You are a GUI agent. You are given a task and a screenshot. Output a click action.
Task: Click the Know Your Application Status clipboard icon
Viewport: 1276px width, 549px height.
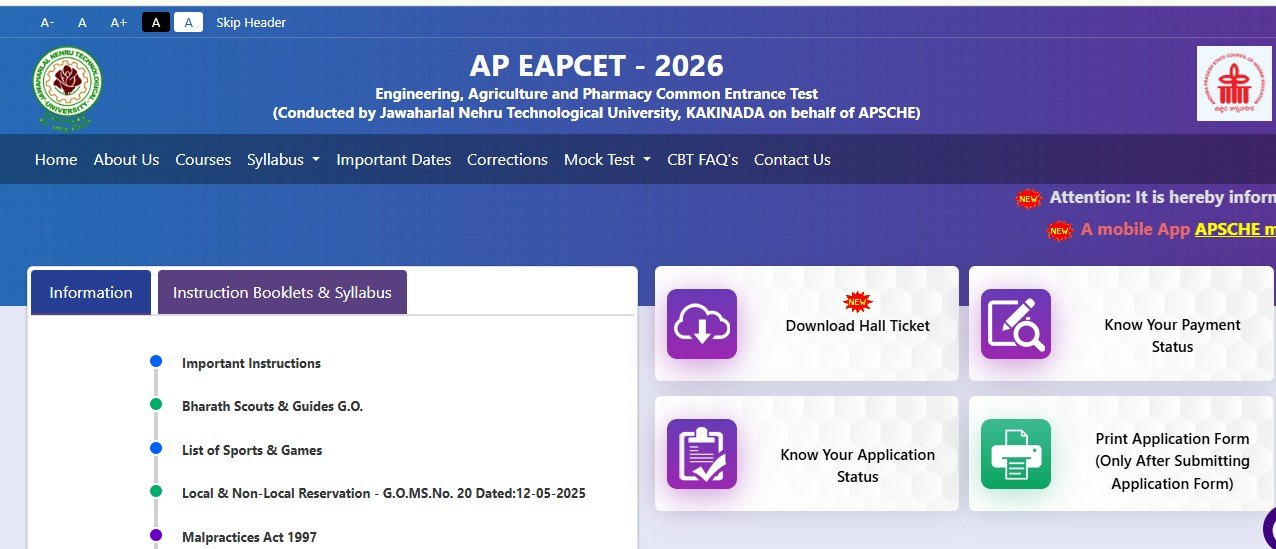[x=702, y=454]
